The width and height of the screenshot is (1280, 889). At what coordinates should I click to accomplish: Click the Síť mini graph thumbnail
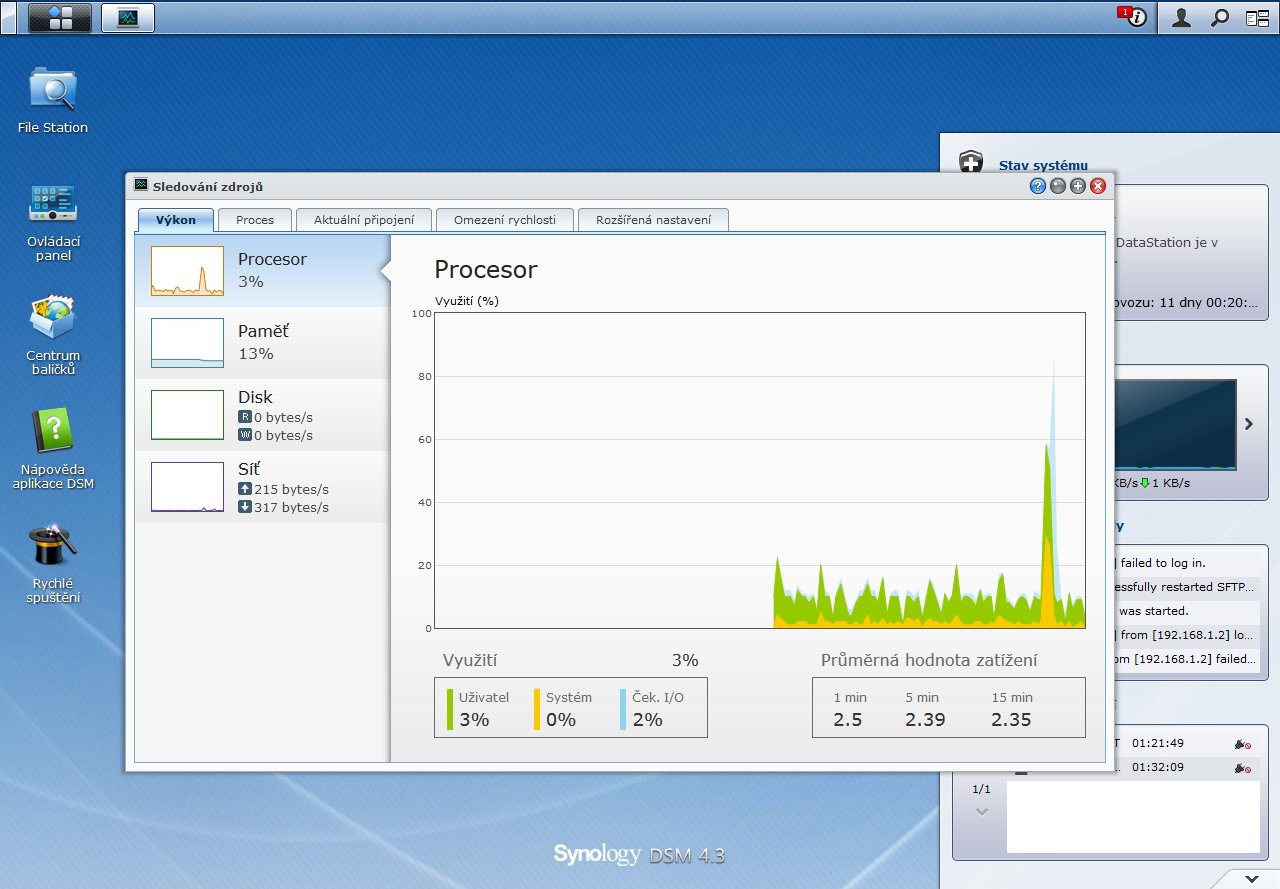187,487
